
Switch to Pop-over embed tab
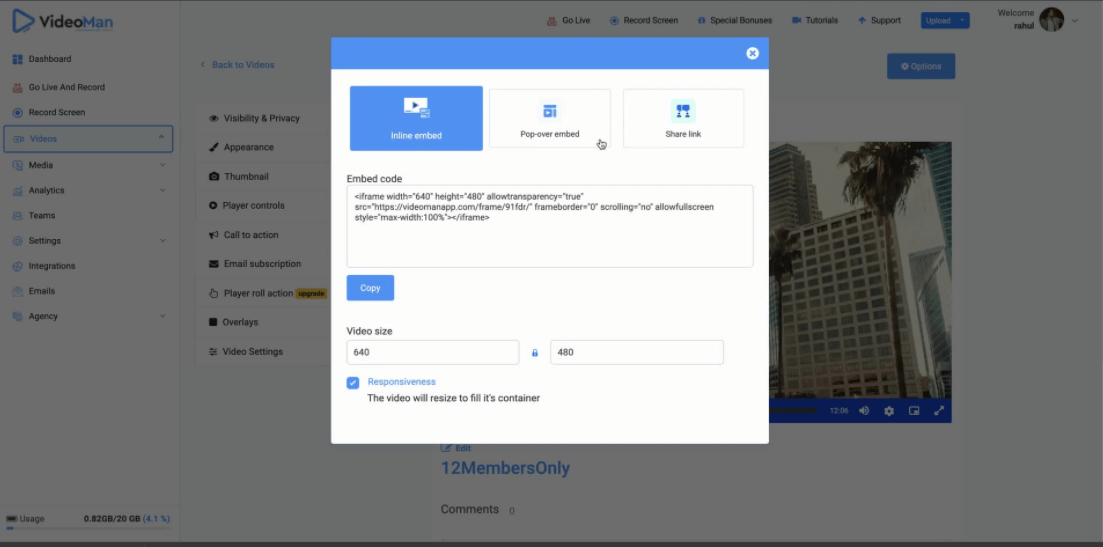[x=549, y=118]
